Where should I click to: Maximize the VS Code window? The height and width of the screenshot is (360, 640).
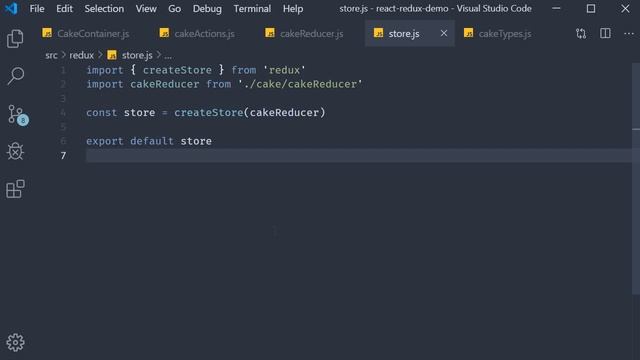pos(591,8)
